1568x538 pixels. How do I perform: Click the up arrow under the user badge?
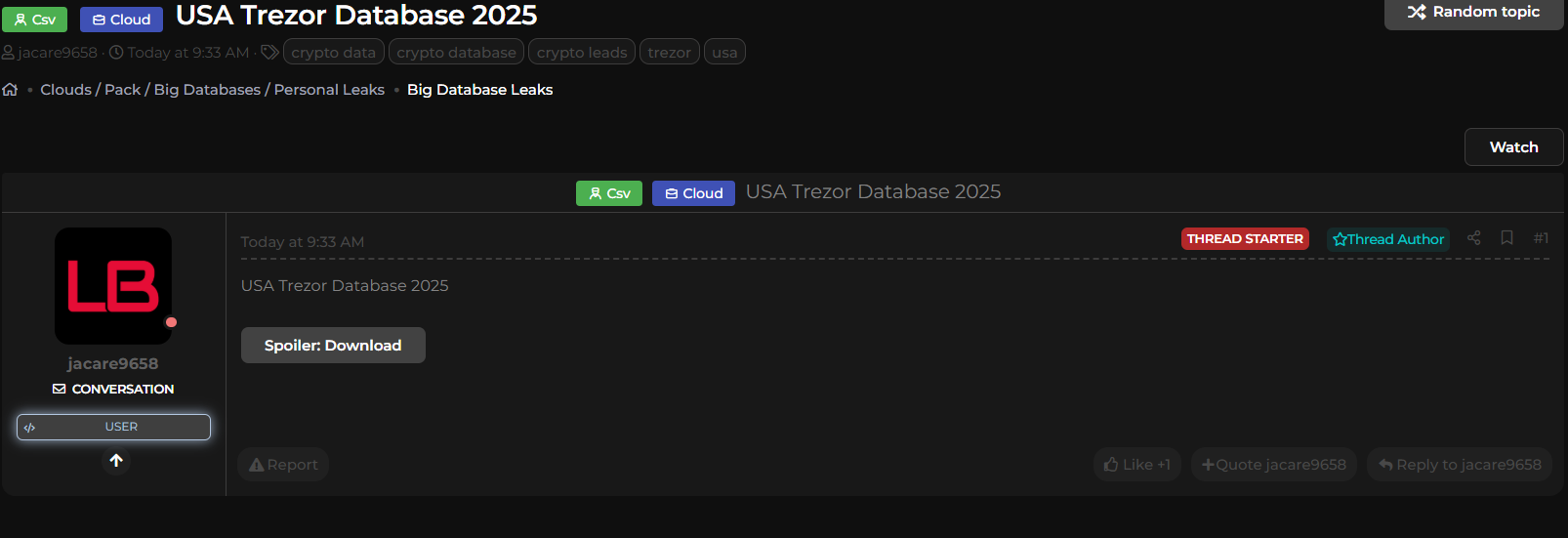(116, 460)
